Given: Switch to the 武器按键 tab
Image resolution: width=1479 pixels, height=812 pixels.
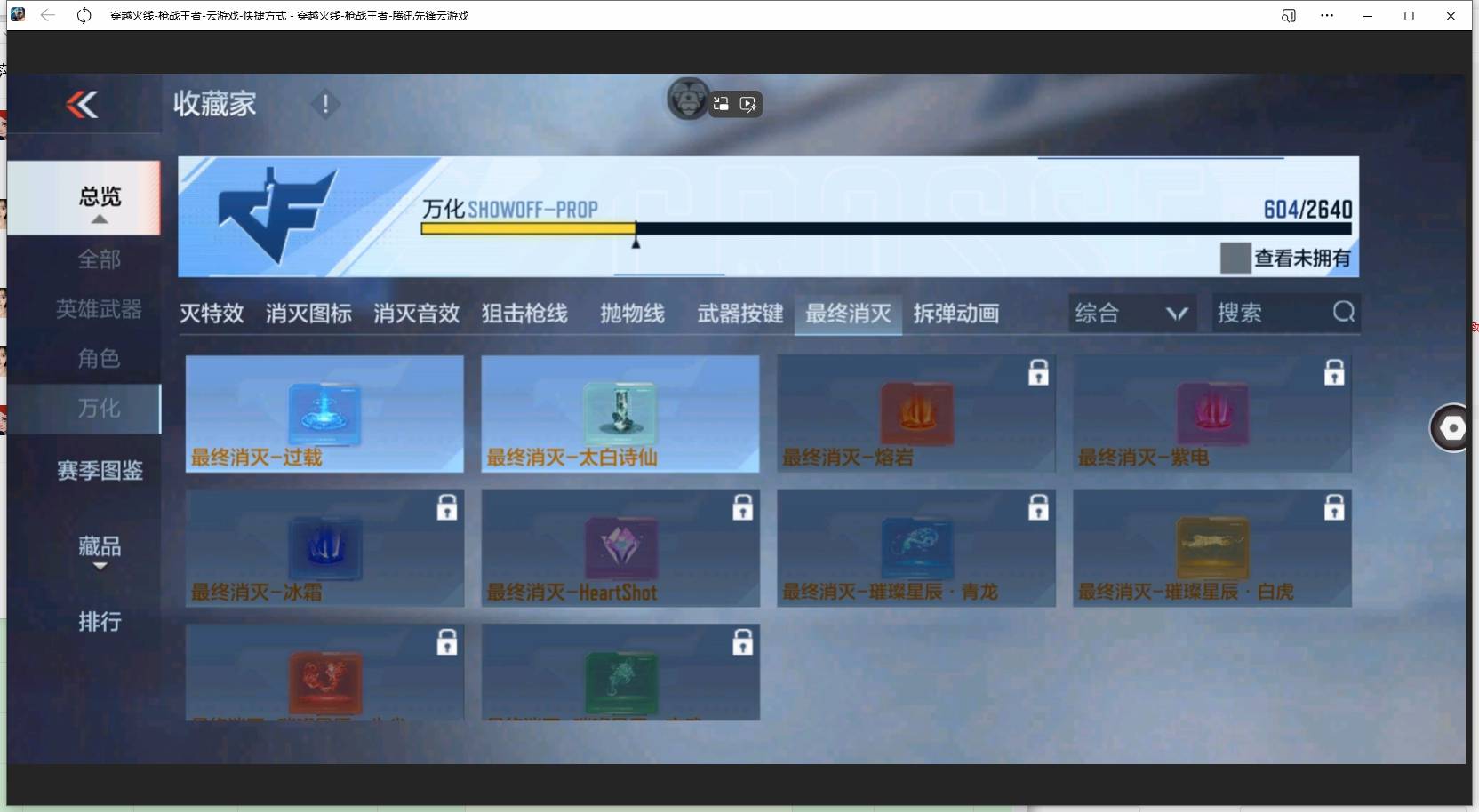Looking at the screenshot, I should click(740, 314).
